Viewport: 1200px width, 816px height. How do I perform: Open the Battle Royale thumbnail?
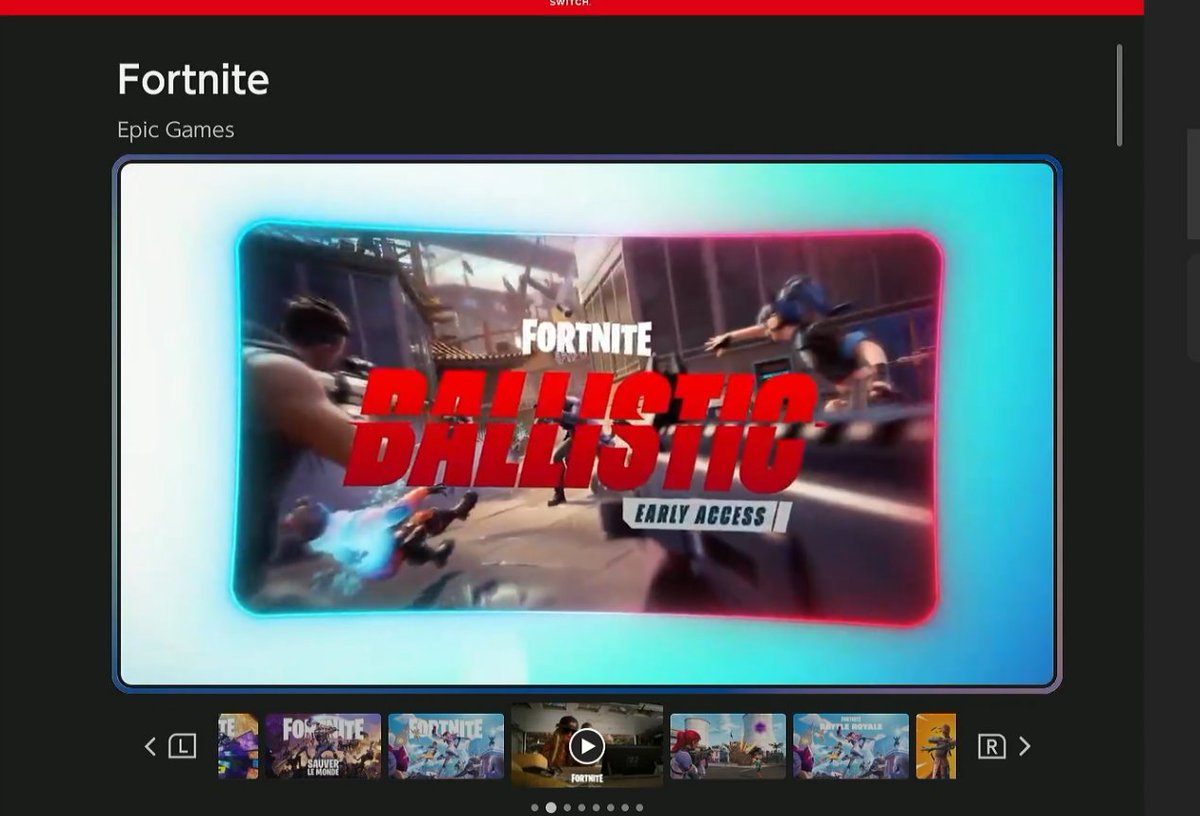point(851,746)
